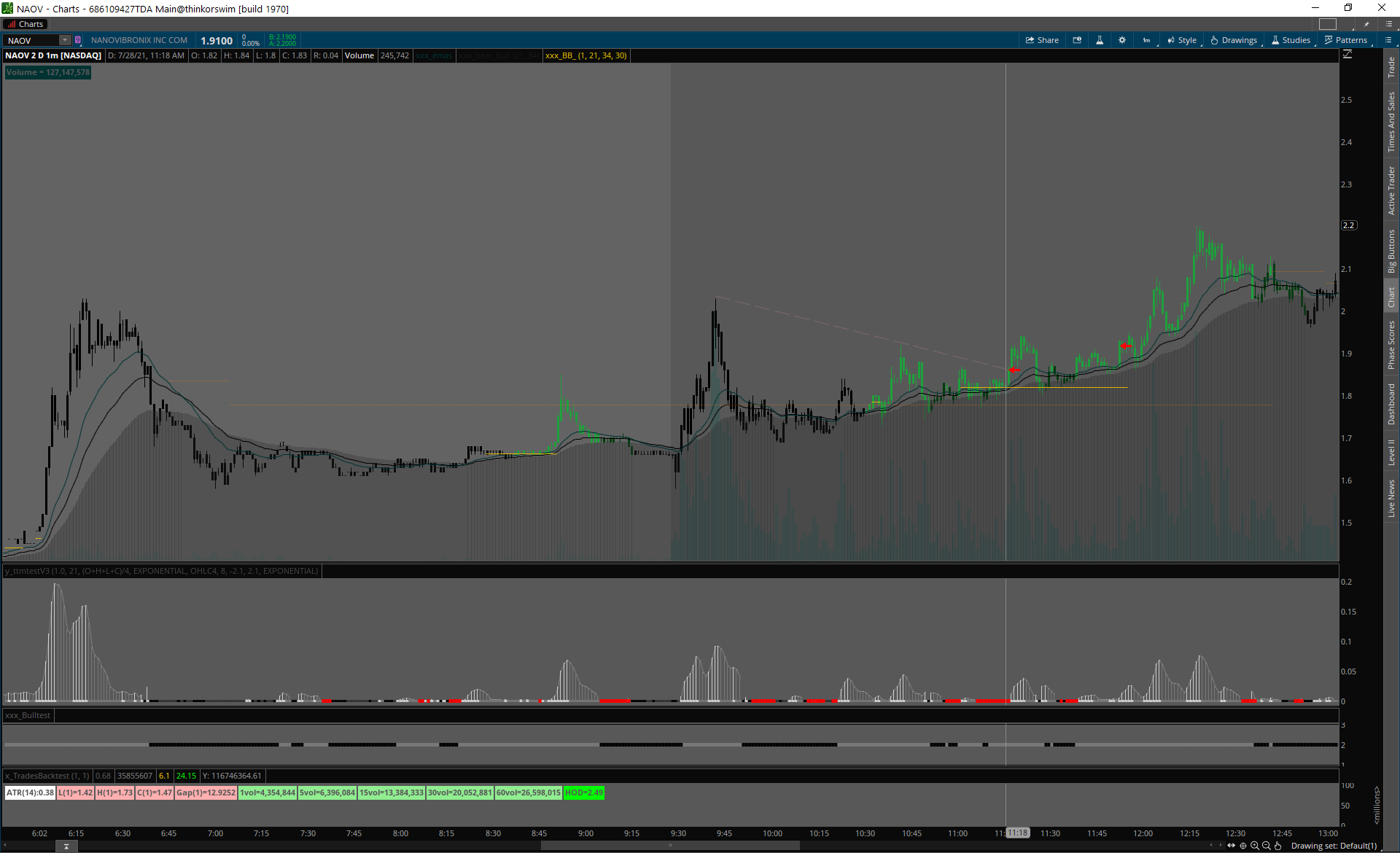Viewport: 1400px width, 853px height.
Task: Click the Share button in chart toolbar
Action: (x=1042, y=40)
